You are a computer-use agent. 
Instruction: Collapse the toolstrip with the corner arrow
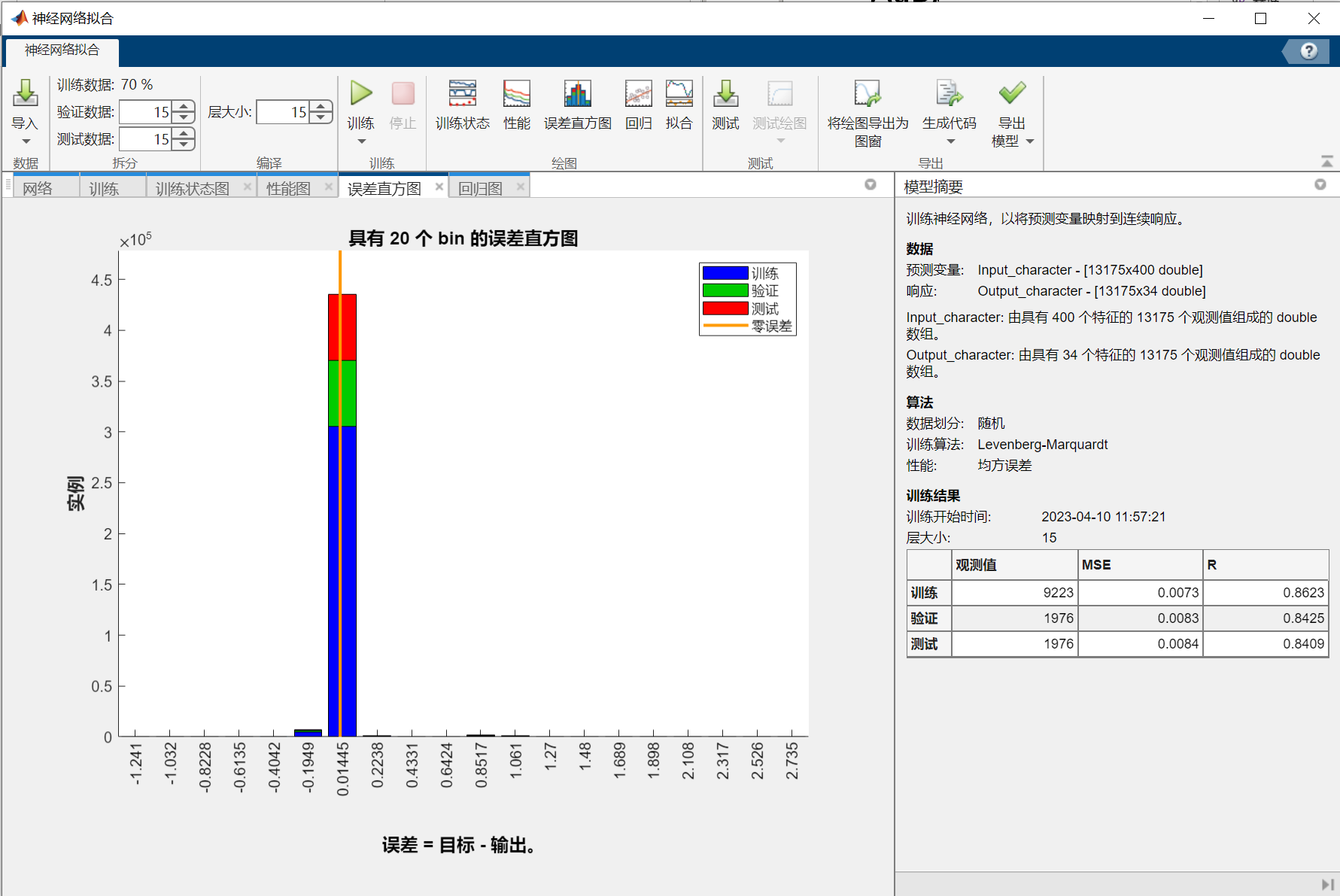pyautogui.click(x=1327, y=162)
